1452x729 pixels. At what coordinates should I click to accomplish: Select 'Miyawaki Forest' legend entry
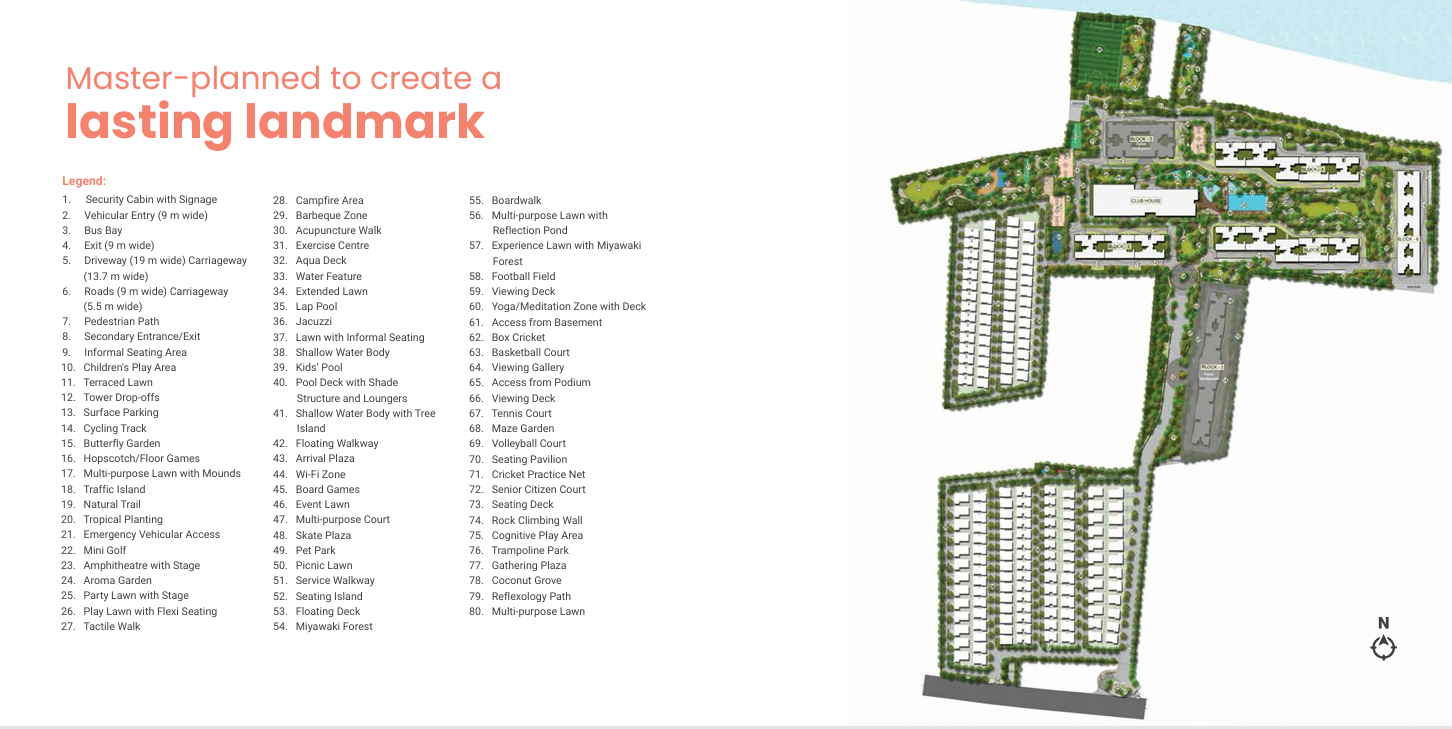click(x=334, y=626)
